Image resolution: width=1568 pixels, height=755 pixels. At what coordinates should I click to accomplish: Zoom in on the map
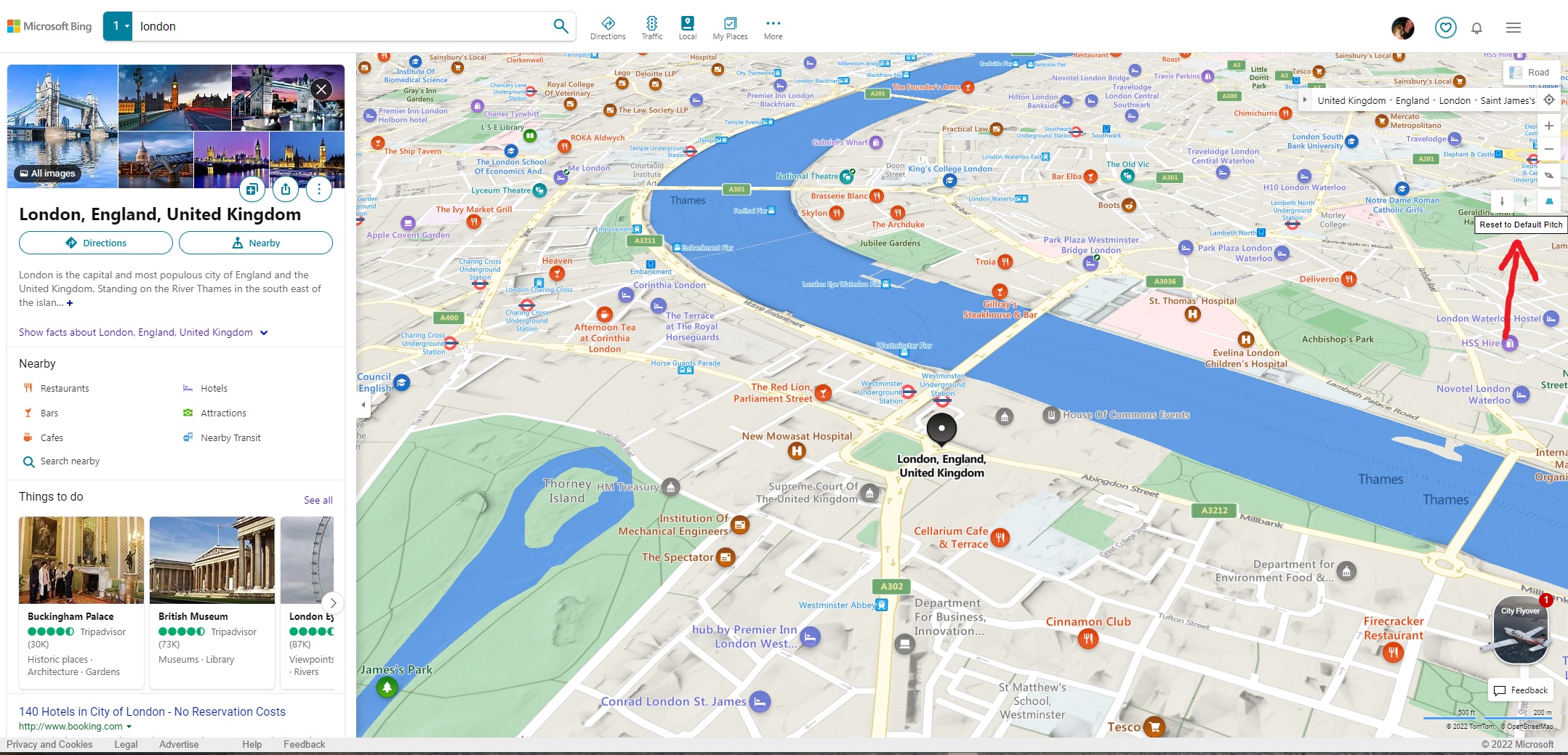(1549, 126)
